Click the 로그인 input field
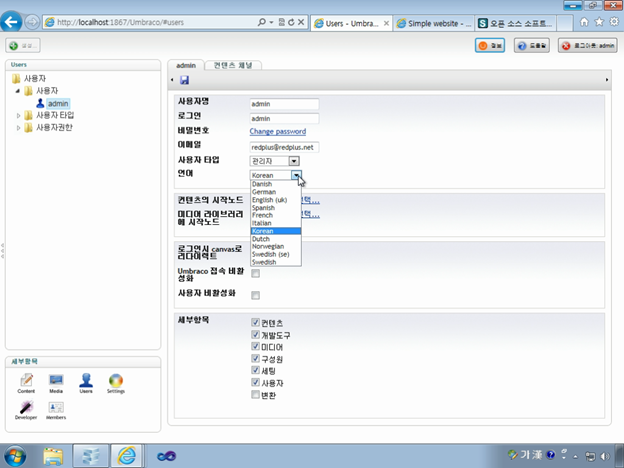Viewport: 624px width, 468px height. click(284, 119)
